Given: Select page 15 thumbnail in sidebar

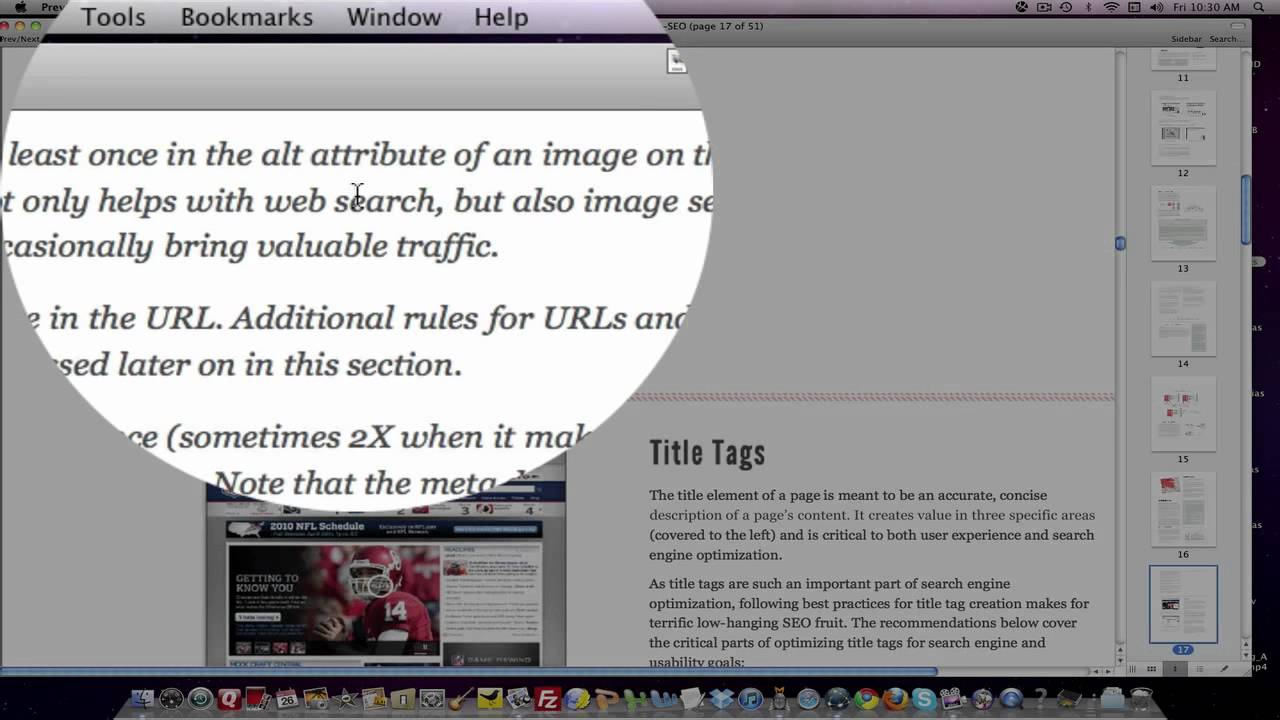Looking at the screenshot, I should tap(1183, 414).
